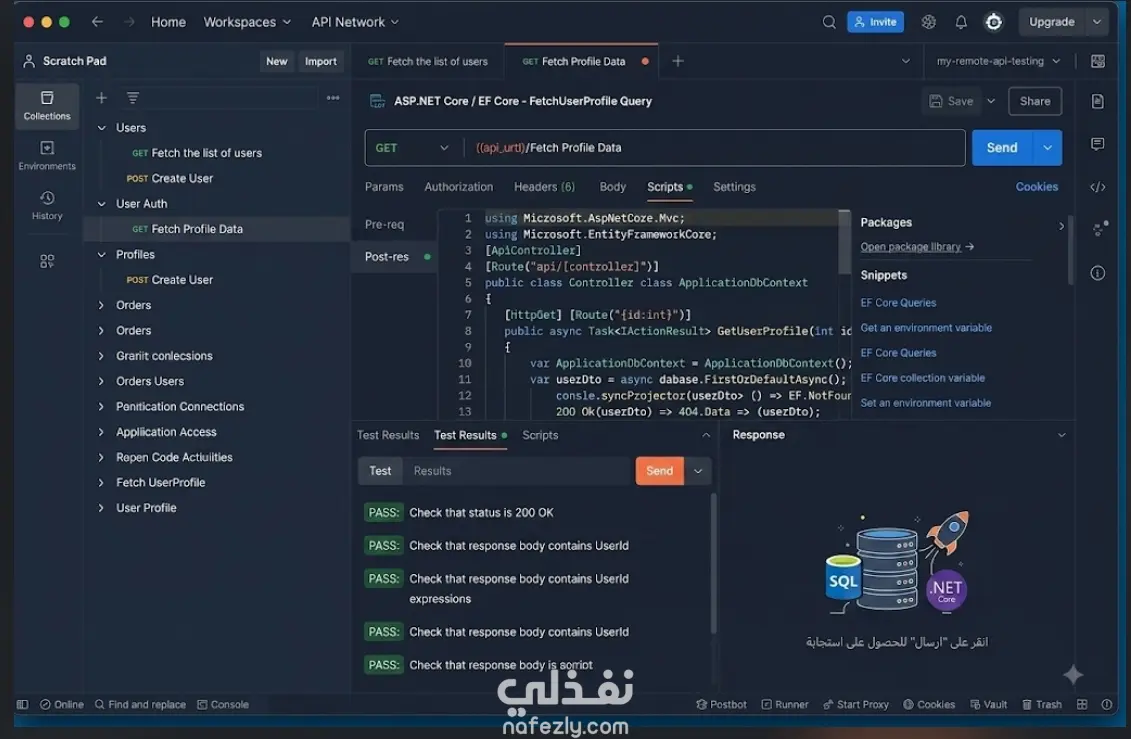Open the Workspaces menu
The image size is (1131, 739).
247,22
